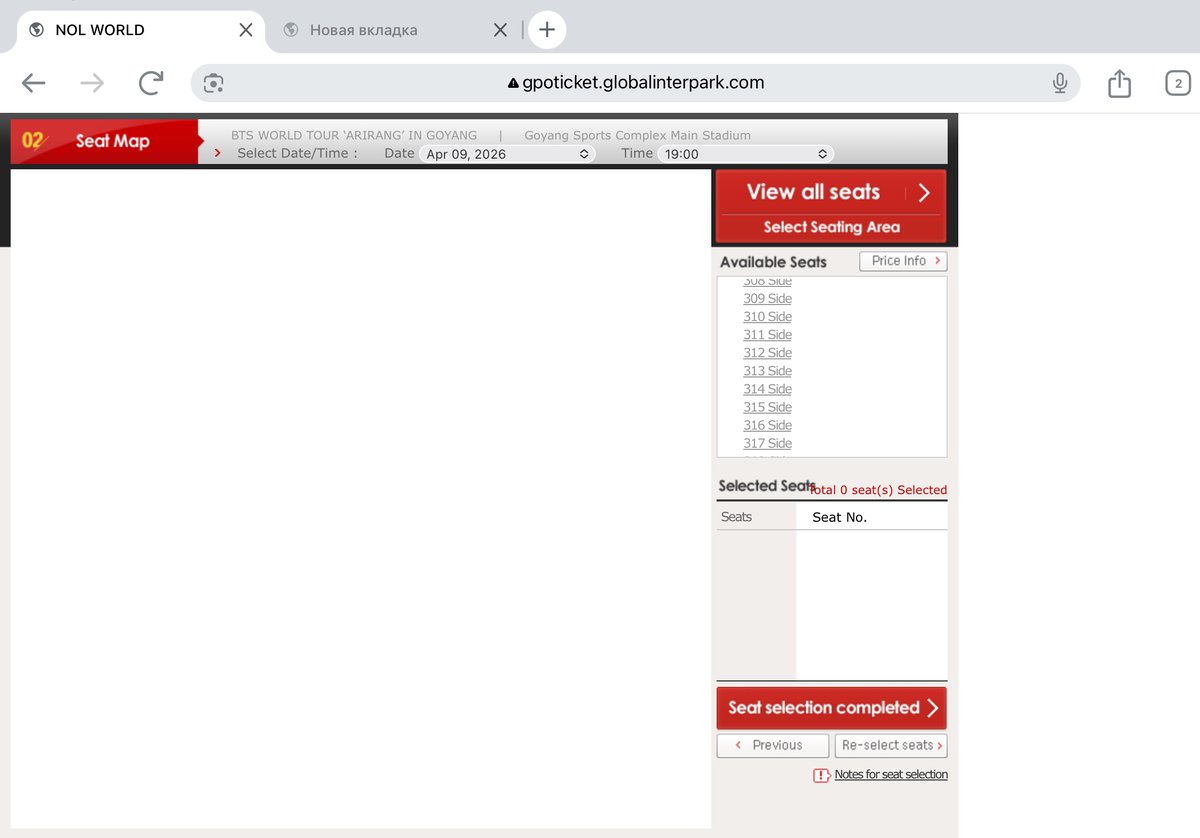Click the camera search icon in address bar
The height and width of the screenshot is (838, 1200).
pos(213,83)
